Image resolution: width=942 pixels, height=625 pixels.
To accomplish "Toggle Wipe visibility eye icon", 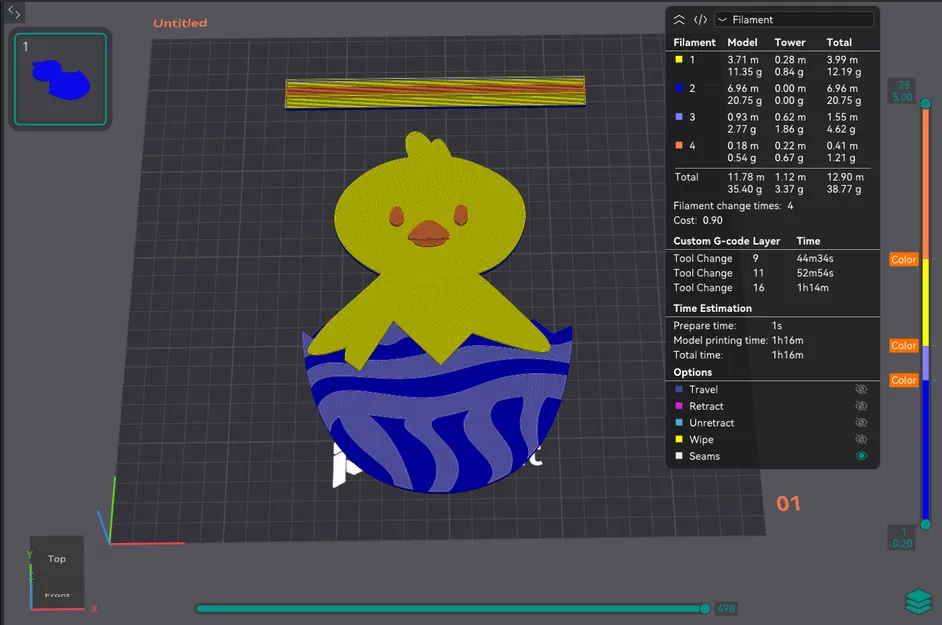I will point(861,439).
